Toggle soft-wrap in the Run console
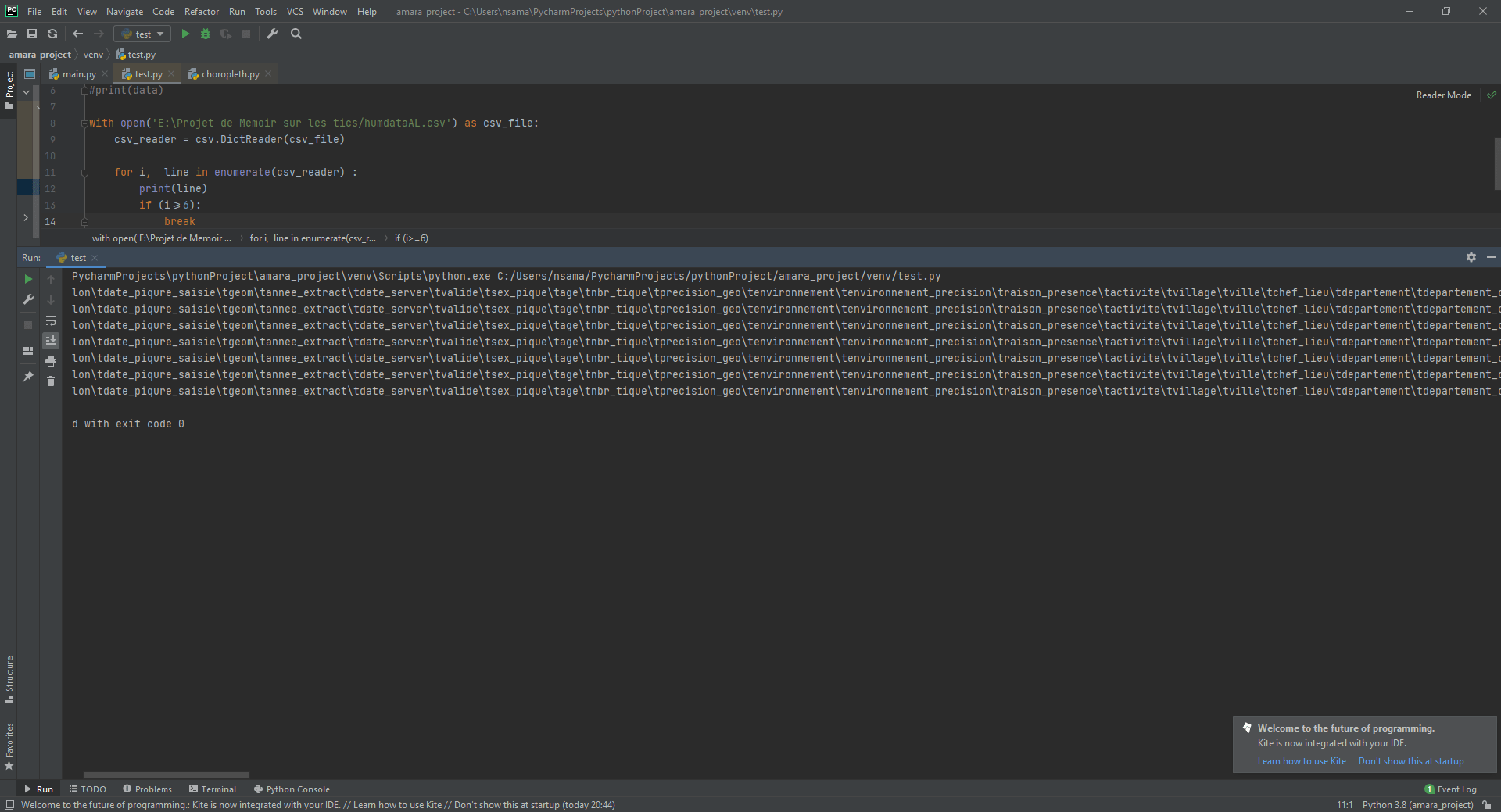The image size is (1501, 812). pos(51,321)
